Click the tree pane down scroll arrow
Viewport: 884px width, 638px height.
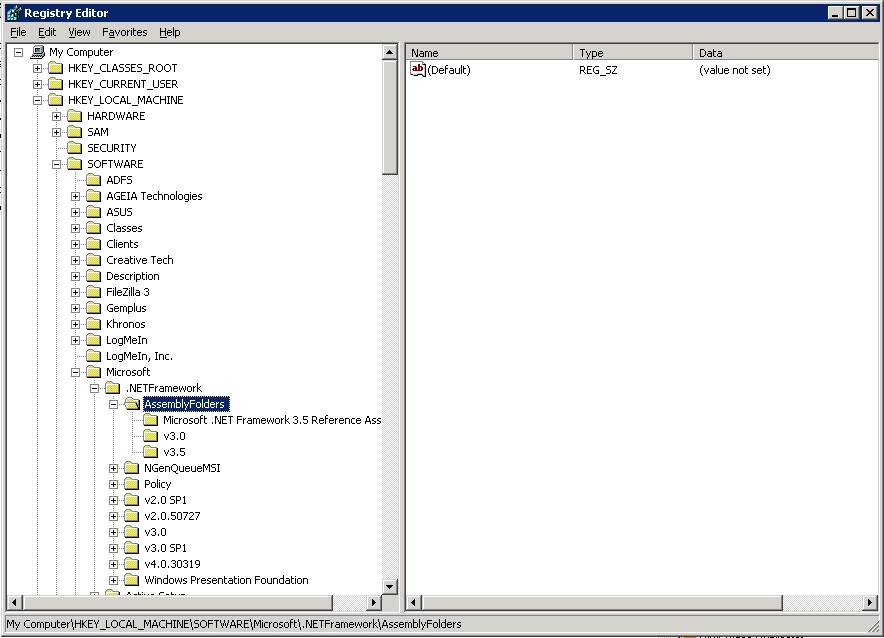(x=390, y=587)
